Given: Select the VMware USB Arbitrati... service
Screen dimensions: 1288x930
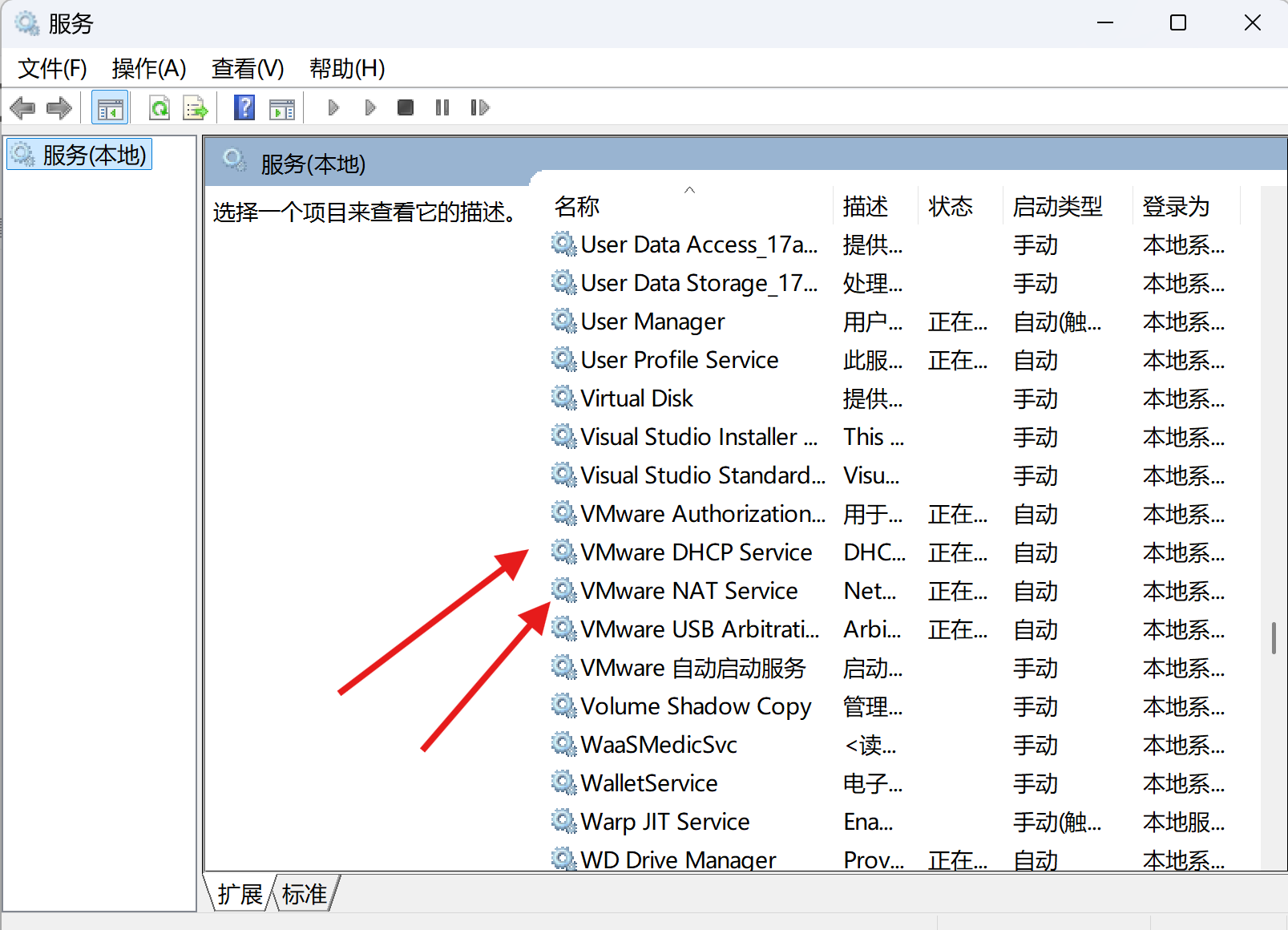Looking at the screenshot, I should [x=894, y=629].
